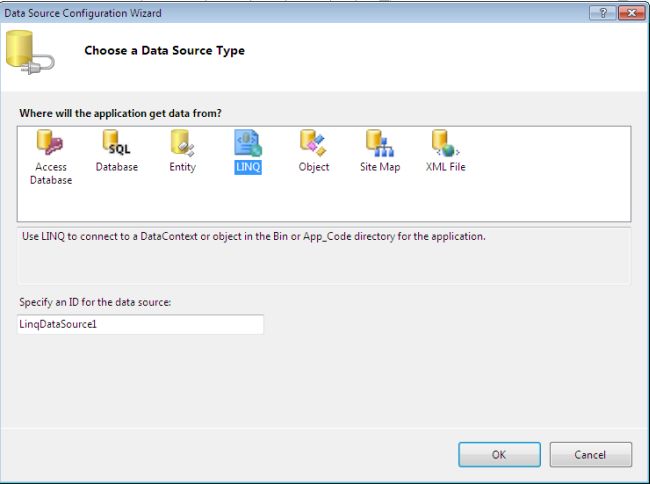
Task: Click the highlighted "LINQ" text label
Action: click(248, 167)
